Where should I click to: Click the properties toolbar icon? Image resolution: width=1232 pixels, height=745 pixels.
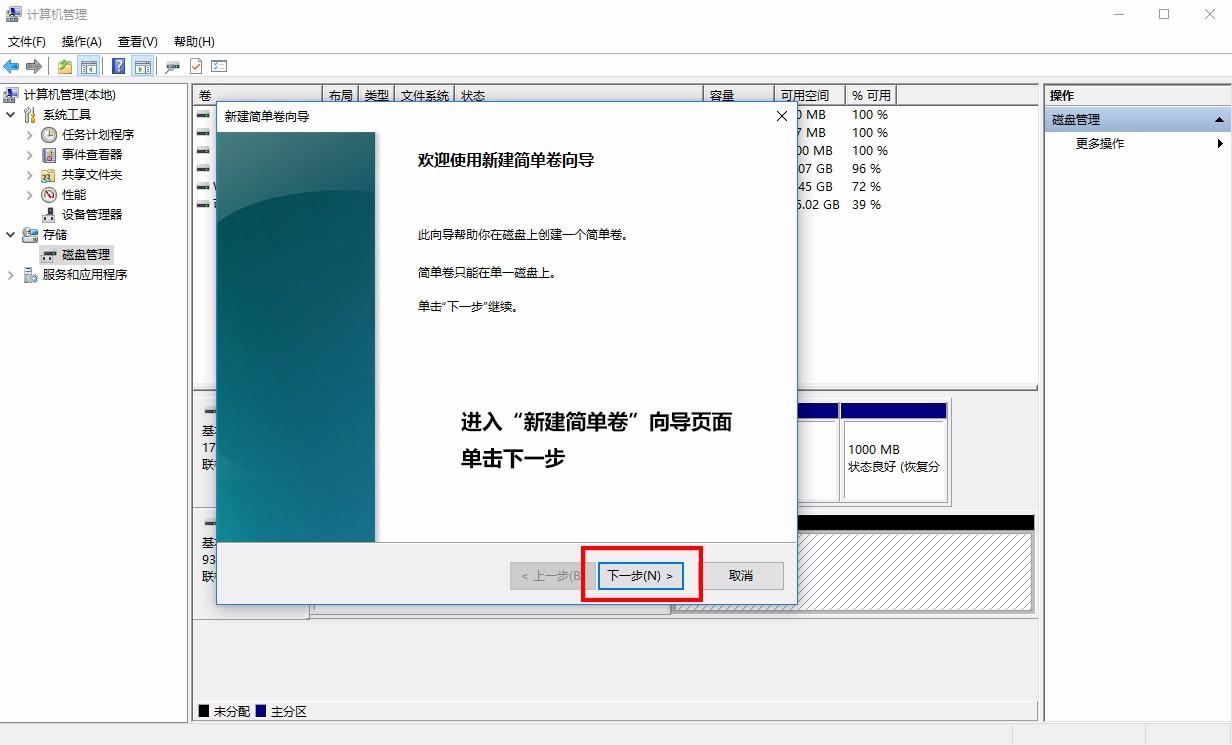[197, 65]
